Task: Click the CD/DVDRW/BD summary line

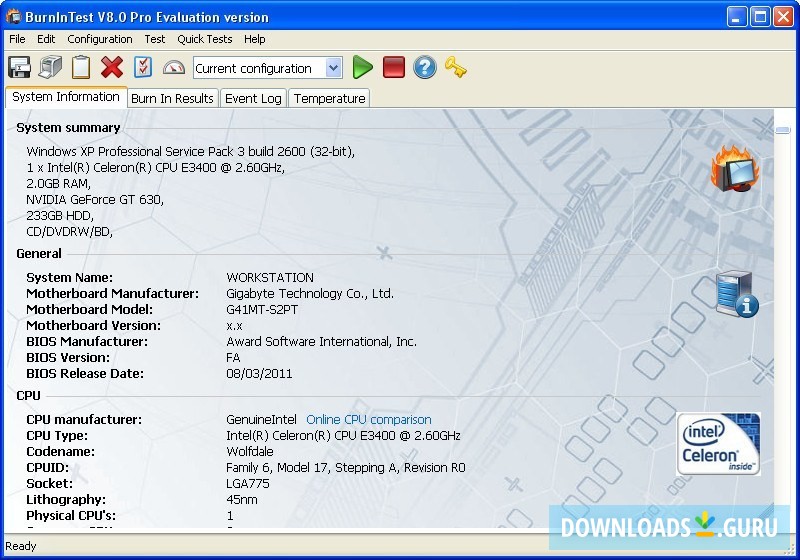Action: coord(69,232)
